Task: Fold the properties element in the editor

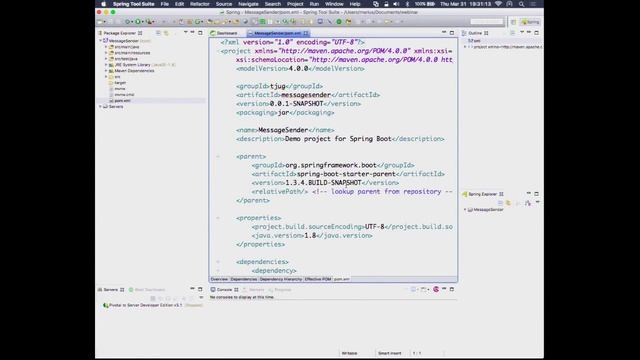Action: [x=218, y=218]
